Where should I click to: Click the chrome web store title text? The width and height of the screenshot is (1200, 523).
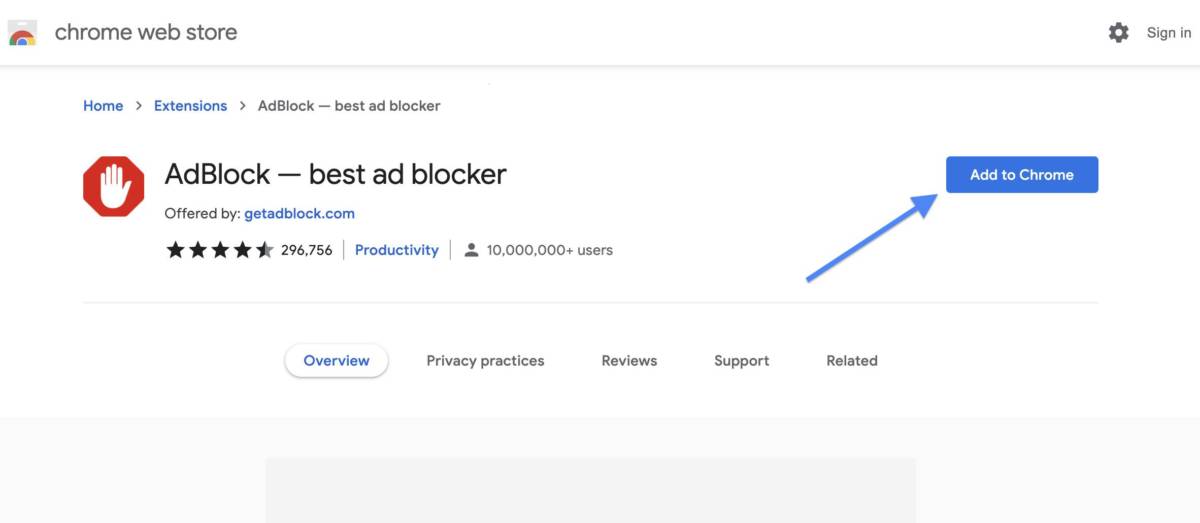tap(146, 32)
